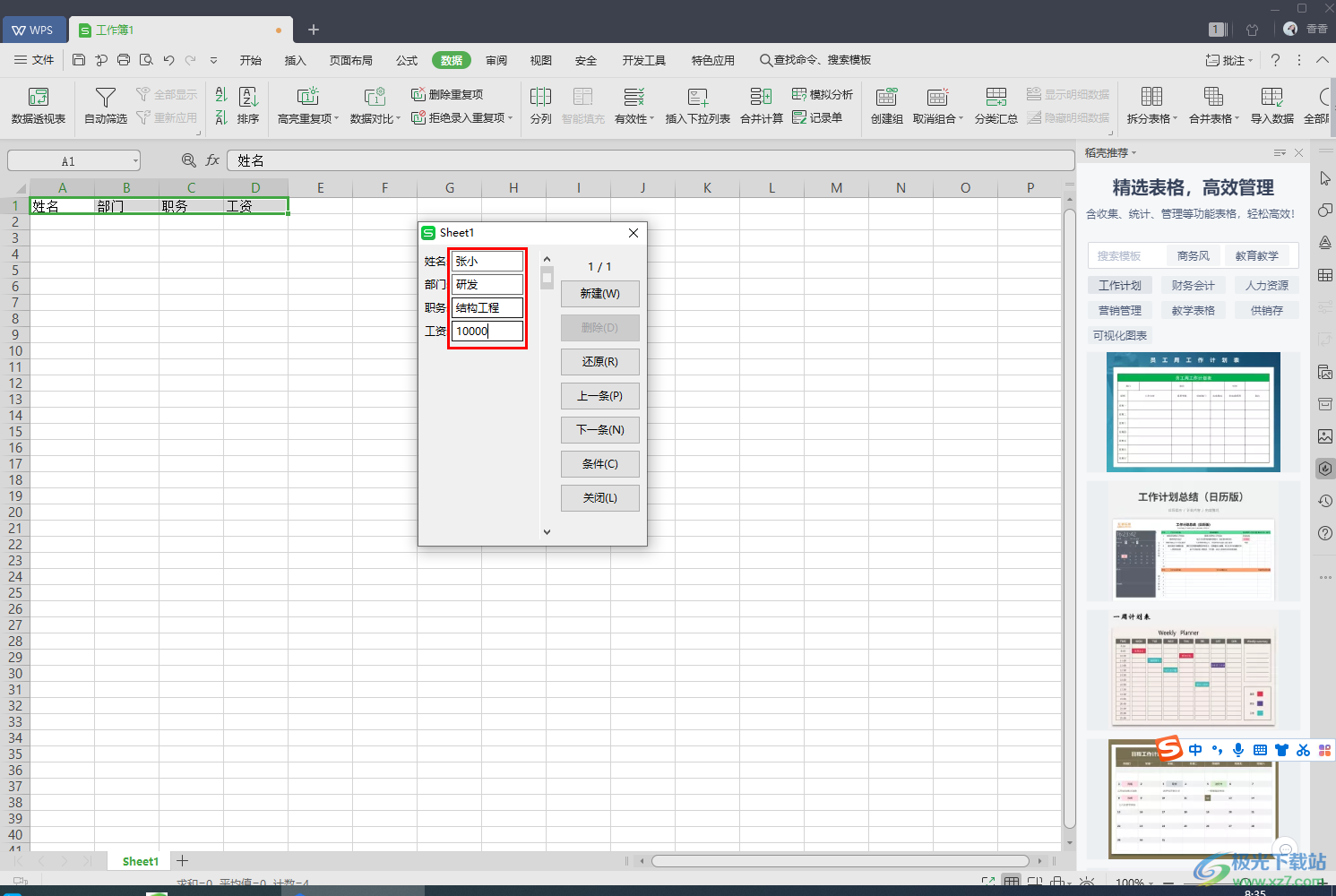Click the 搜索模板 search box

coord(1127,256)
